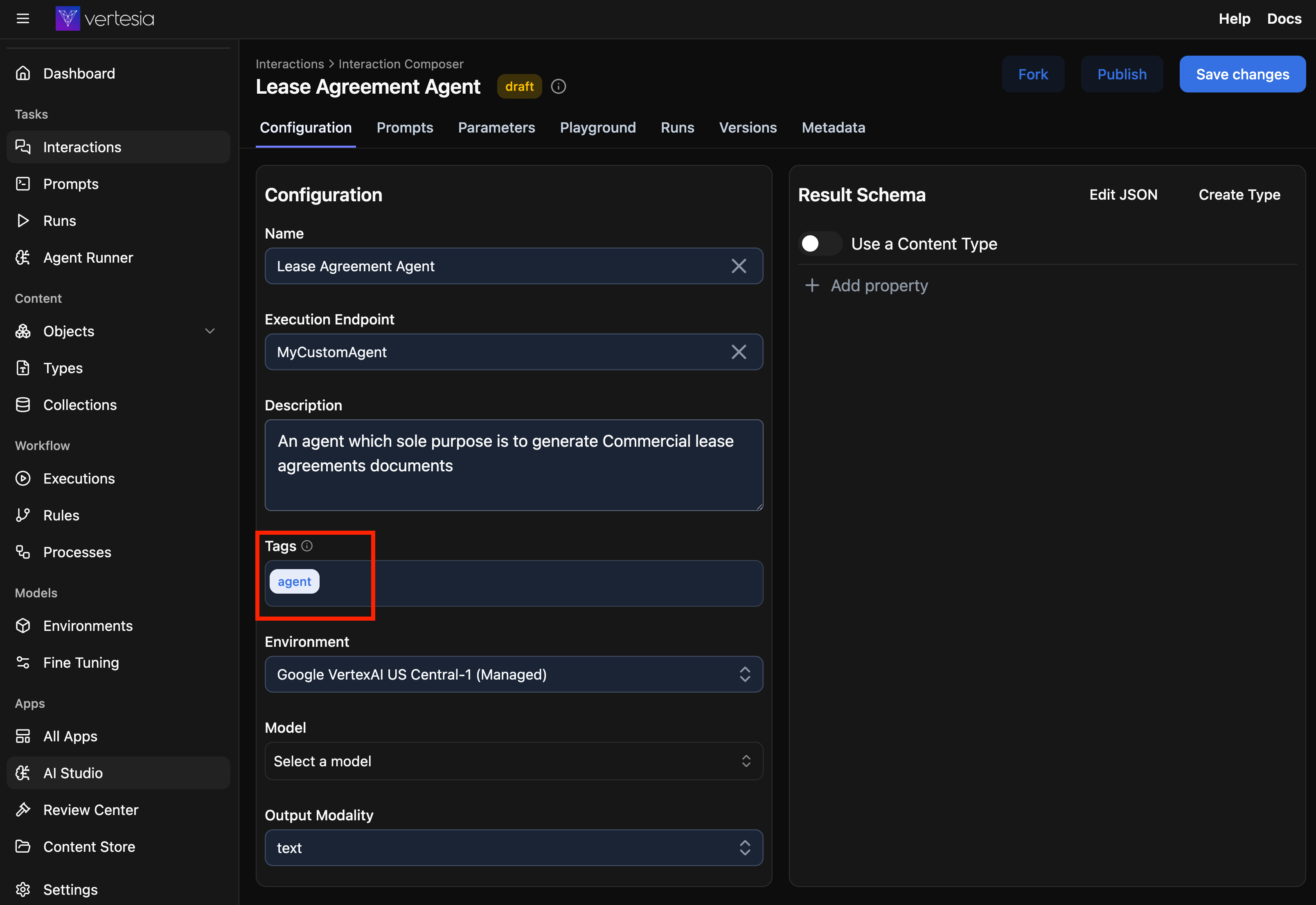Open Types page
1316x905 pixels.
pos(118,368)
